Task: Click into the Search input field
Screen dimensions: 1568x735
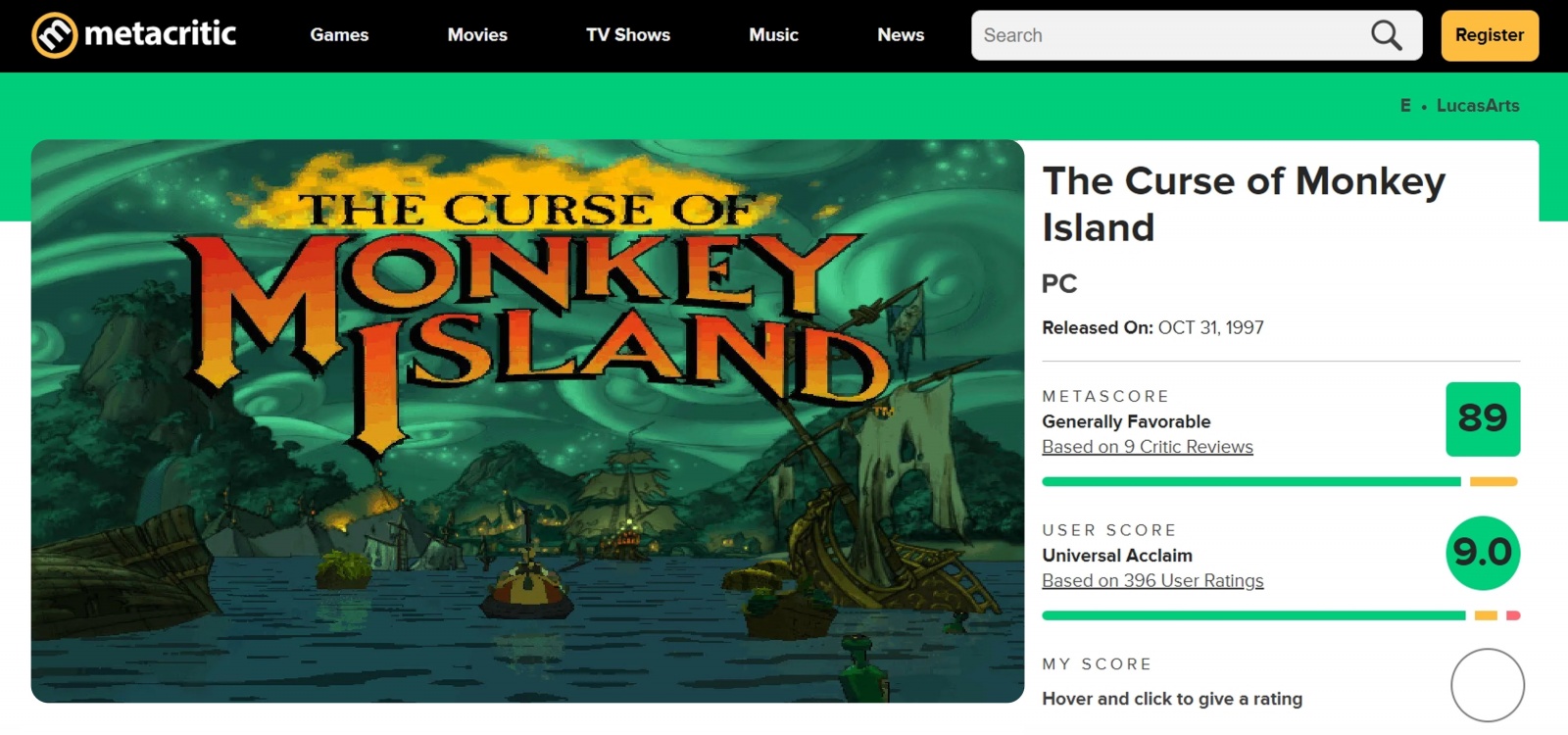Action: 1166,35
